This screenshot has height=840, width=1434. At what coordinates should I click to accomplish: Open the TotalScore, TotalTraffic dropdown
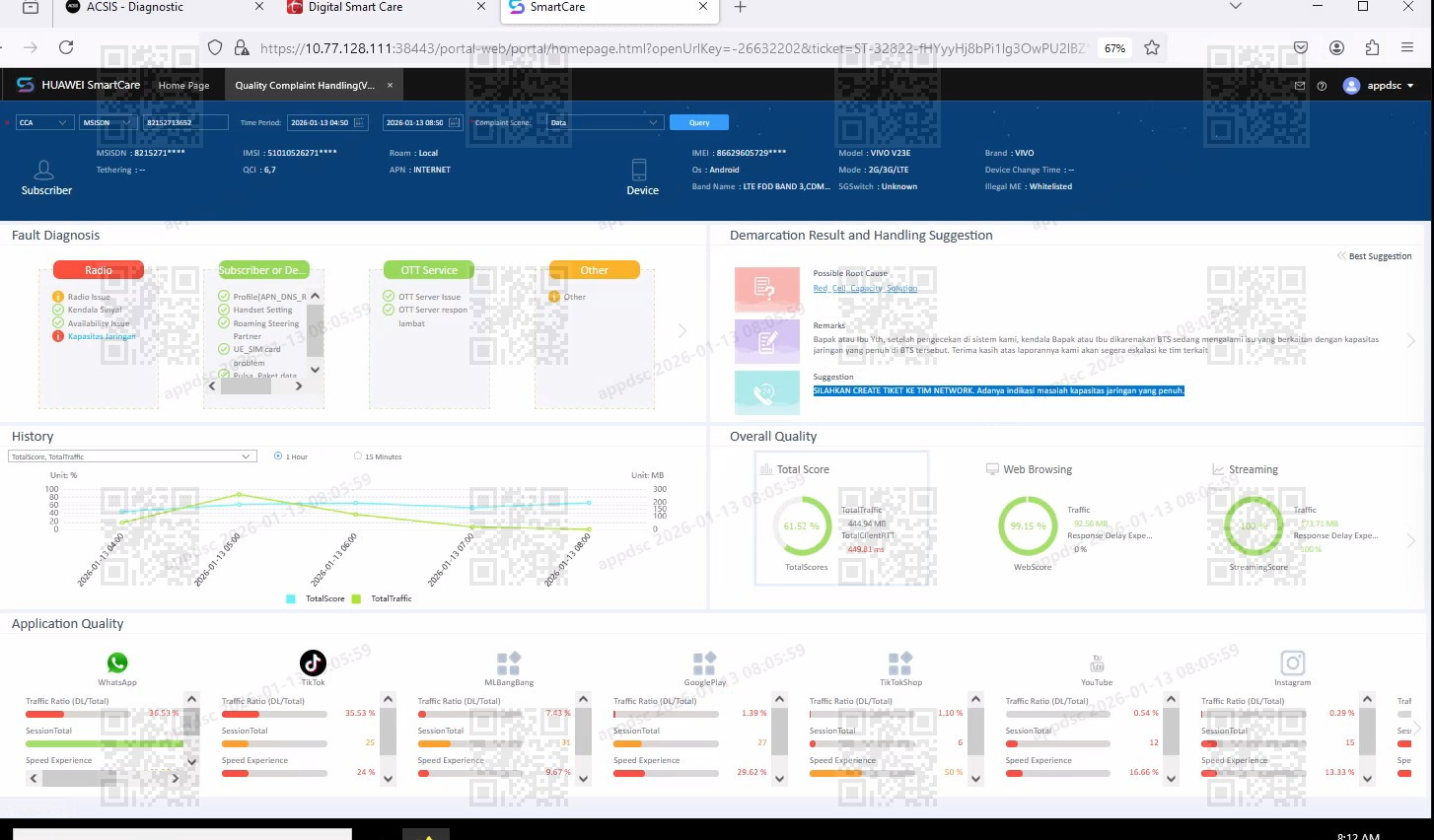pyautogui.click(x=132, y=456)
